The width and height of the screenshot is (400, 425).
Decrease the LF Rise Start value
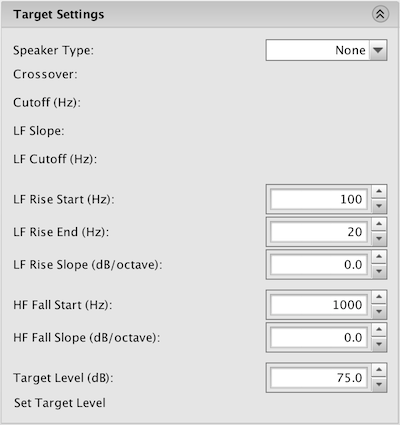point(379,206)
